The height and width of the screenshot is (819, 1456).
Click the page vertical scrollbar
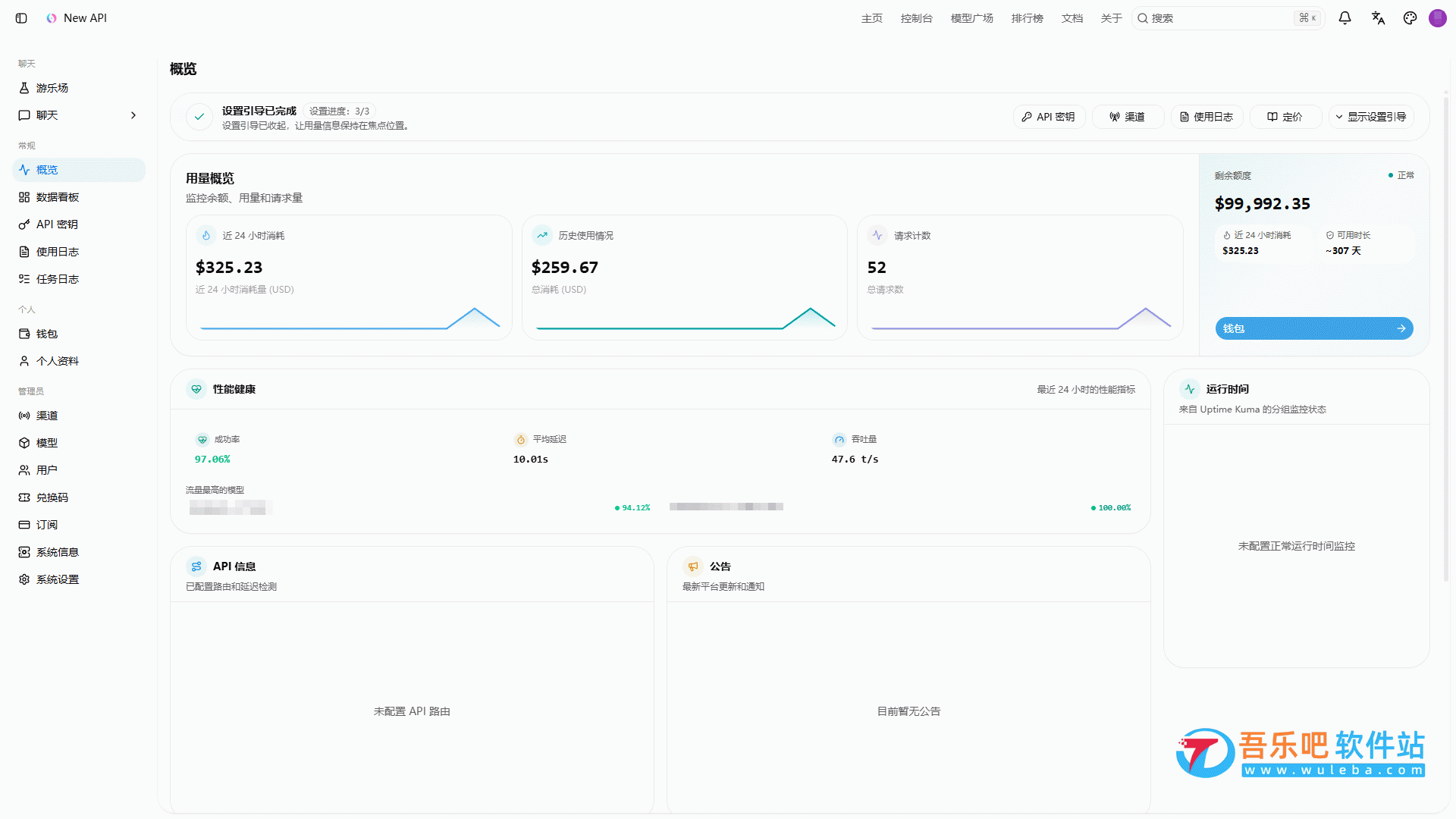[x=1445, y=340]
